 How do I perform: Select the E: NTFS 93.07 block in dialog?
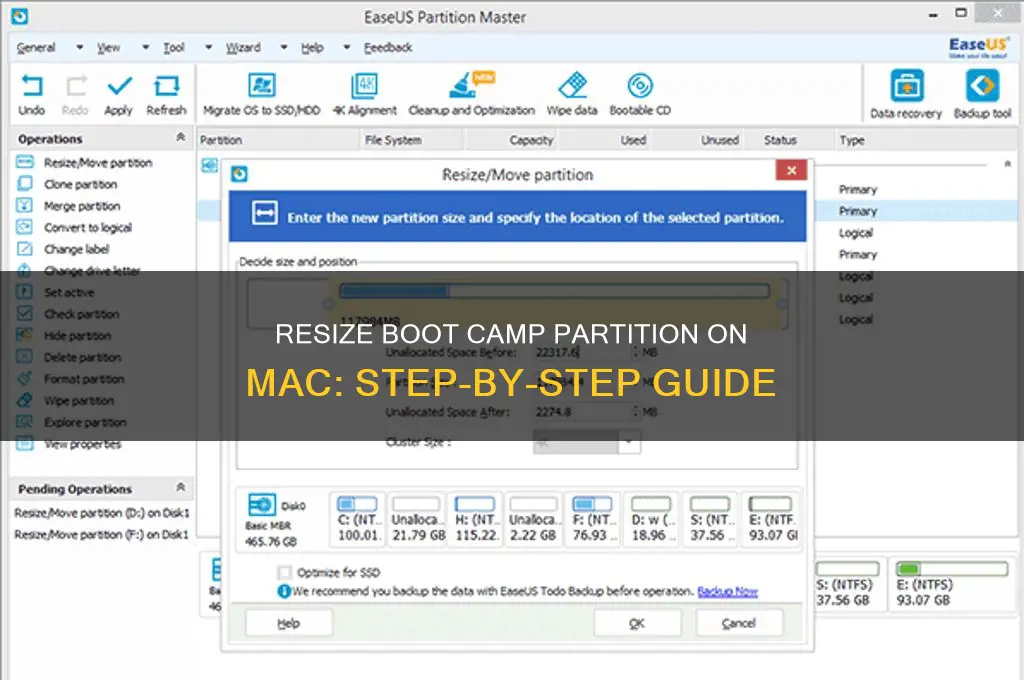[x=772, y=520]
